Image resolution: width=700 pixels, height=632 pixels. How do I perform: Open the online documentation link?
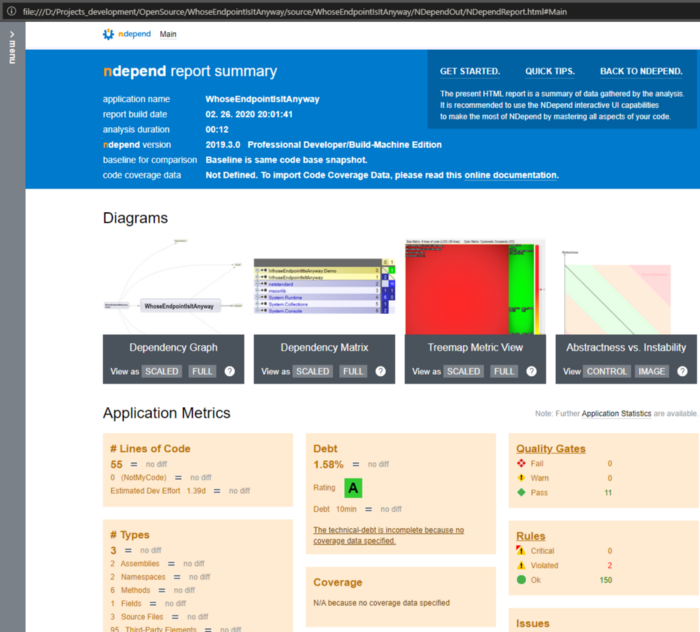pos(511,175)
